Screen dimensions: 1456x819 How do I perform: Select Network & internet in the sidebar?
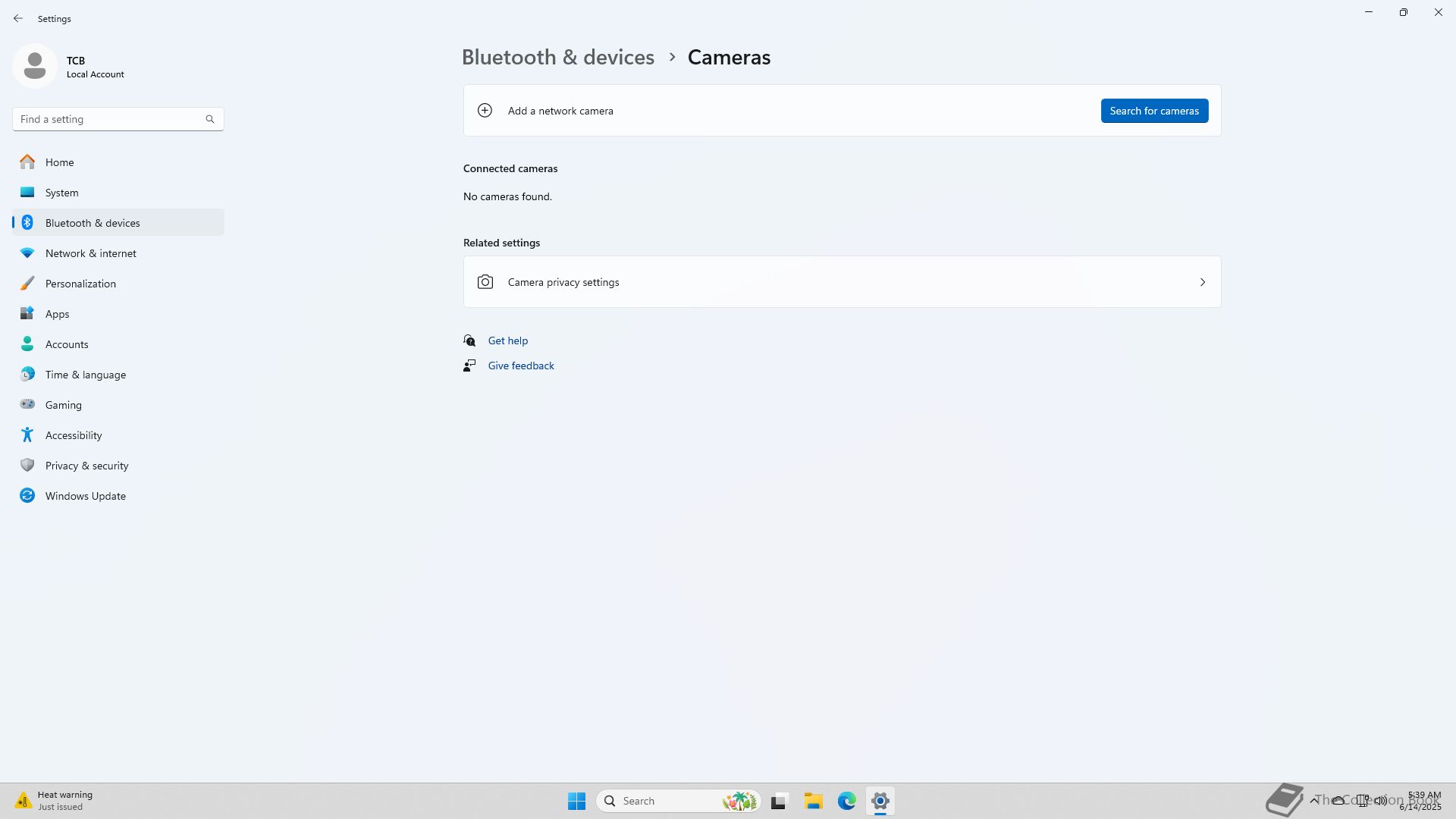90,253
